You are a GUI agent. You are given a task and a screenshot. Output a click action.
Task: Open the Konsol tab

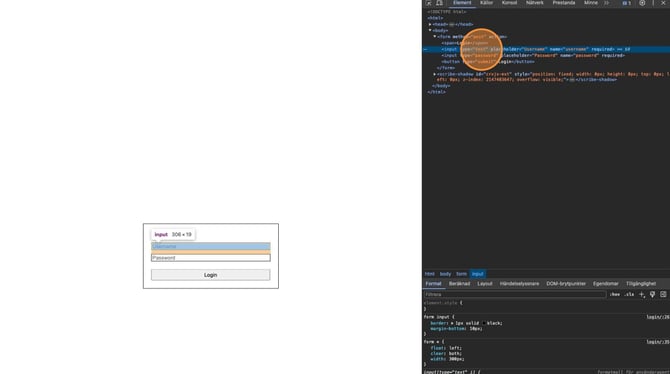click(509, 3)
